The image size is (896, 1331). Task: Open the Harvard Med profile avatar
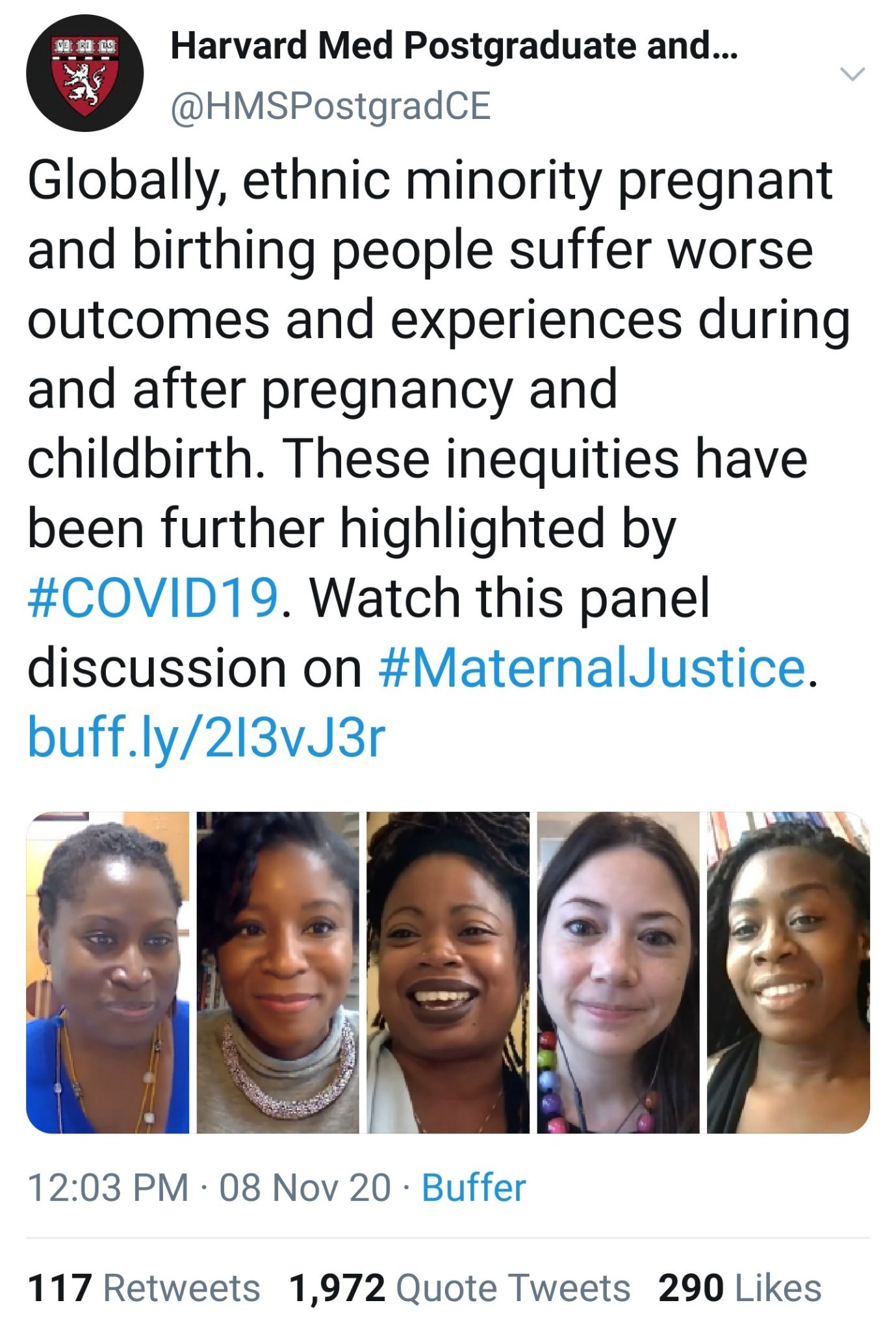(x=84, y=73)
